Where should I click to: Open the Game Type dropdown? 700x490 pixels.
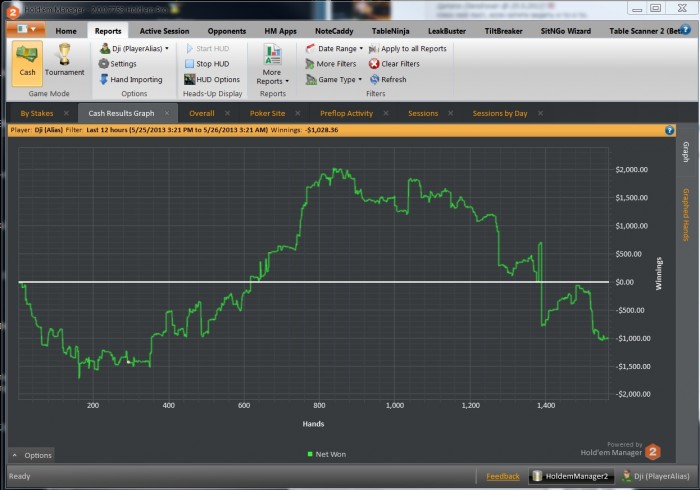tap(333, 79)
